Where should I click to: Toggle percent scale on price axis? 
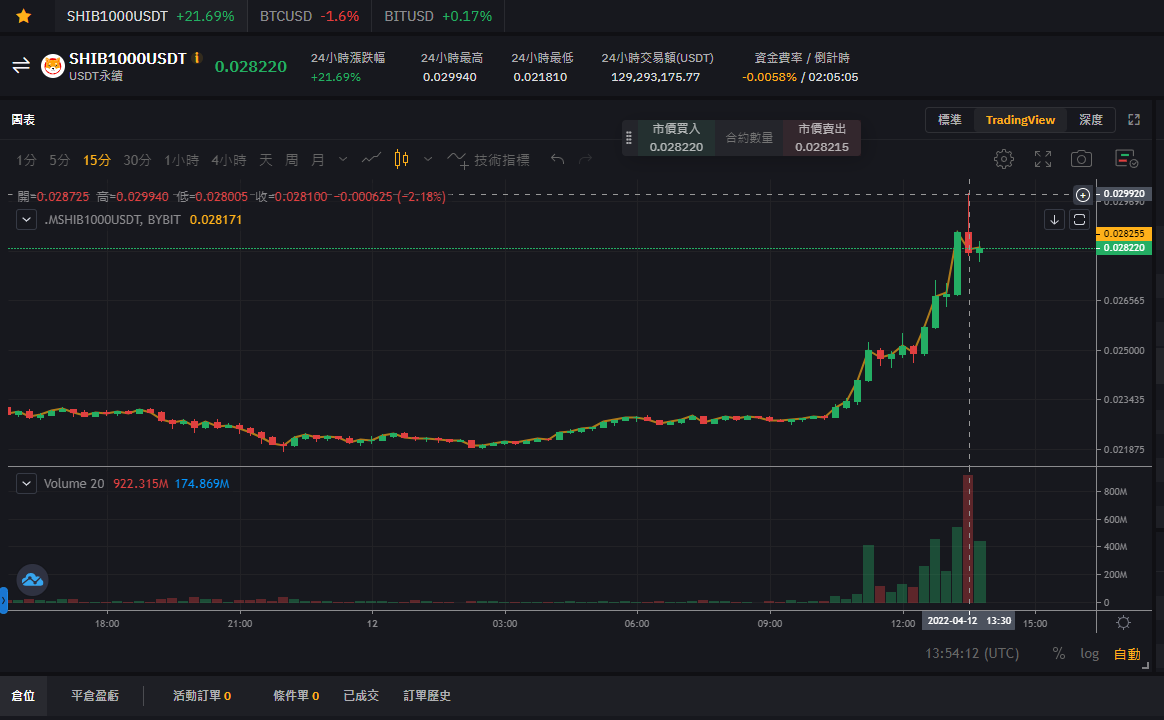(1059, 653)
